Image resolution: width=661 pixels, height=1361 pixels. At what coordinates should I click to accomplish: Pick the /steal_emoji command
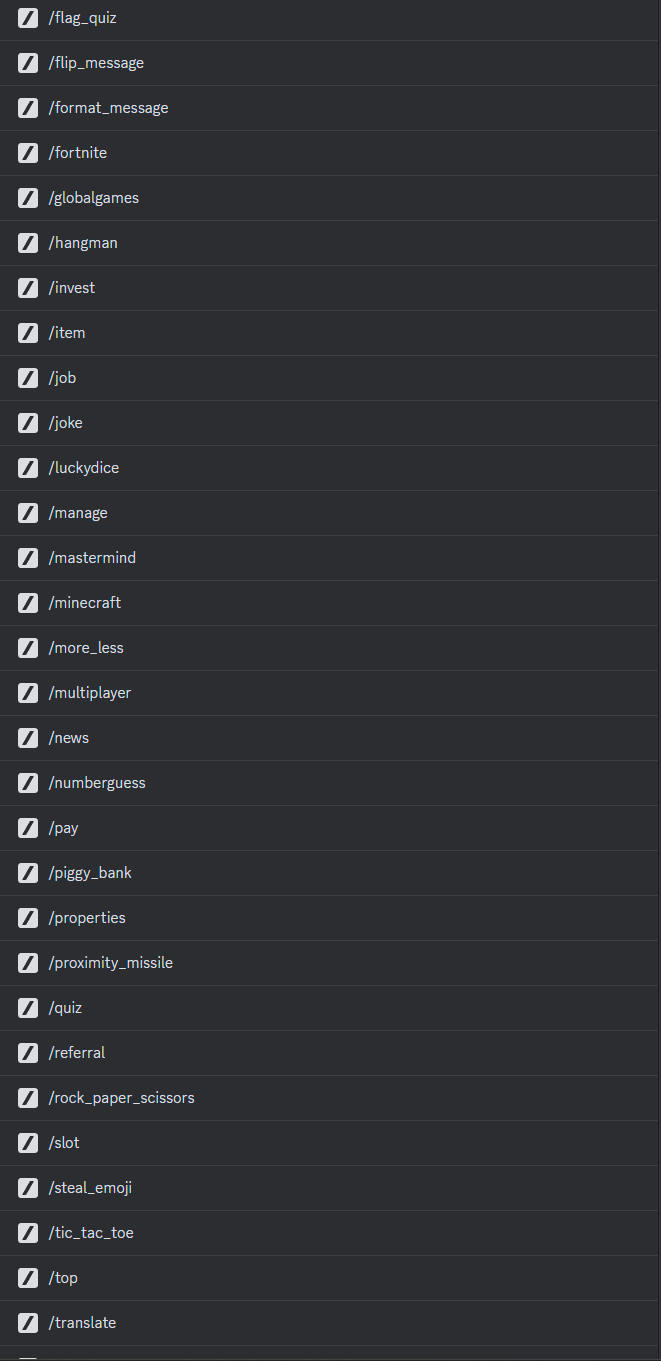tap(330, 1188)
